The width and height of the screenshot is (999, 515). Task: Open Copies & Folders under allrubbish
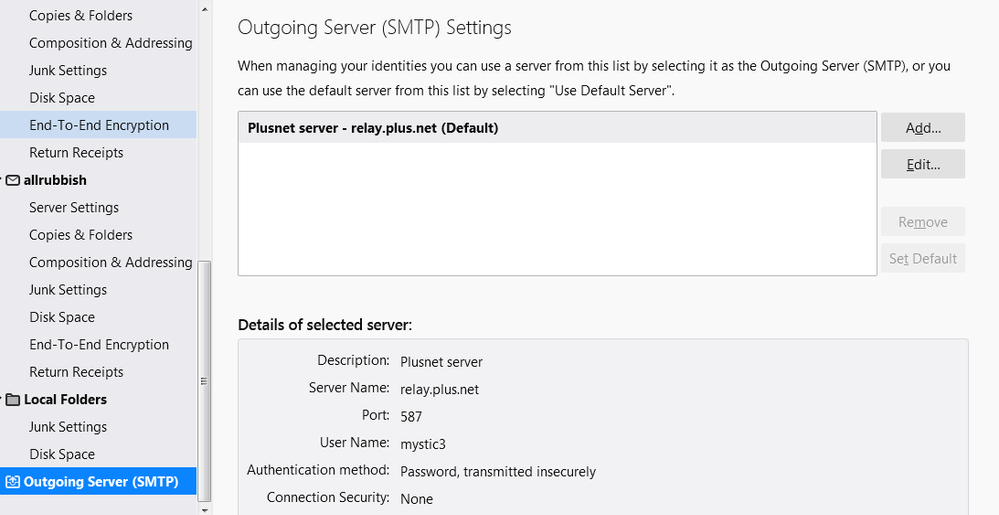click(80, 235)
